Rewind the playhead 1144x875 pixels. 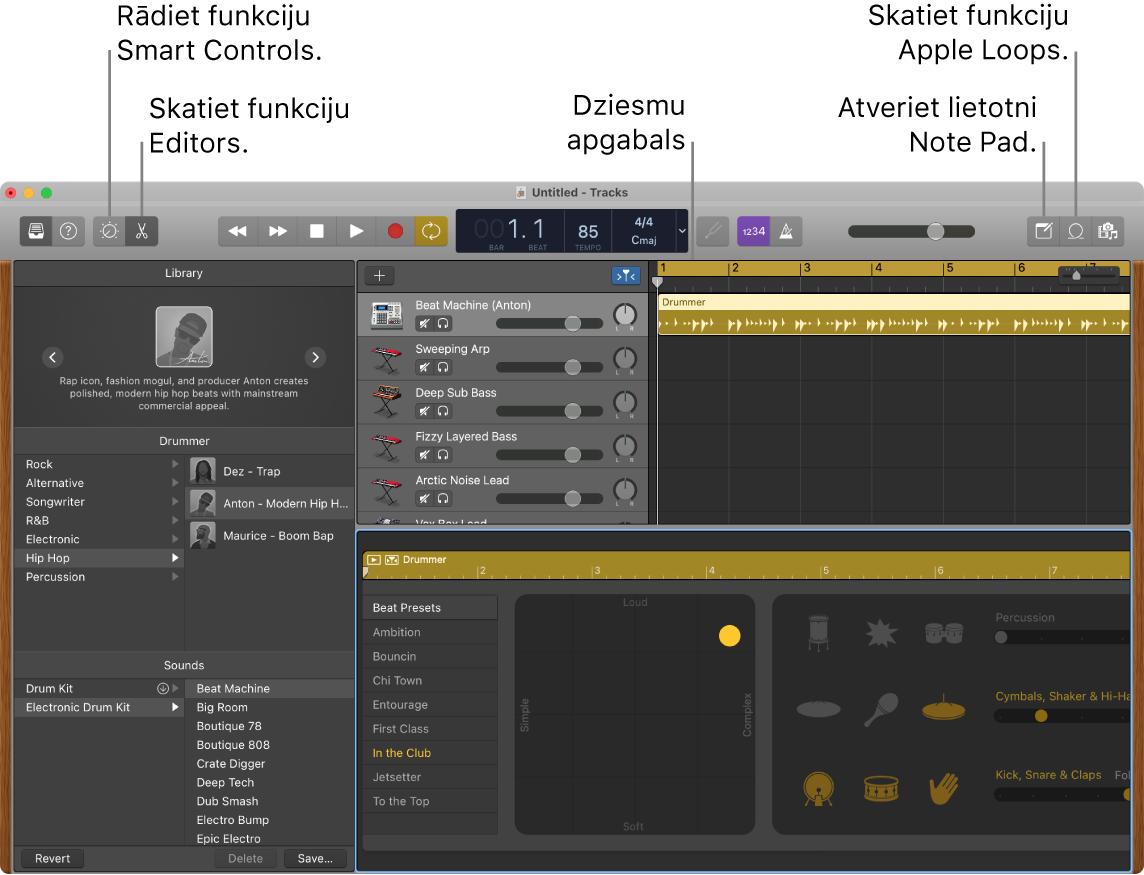pos(238,231)
